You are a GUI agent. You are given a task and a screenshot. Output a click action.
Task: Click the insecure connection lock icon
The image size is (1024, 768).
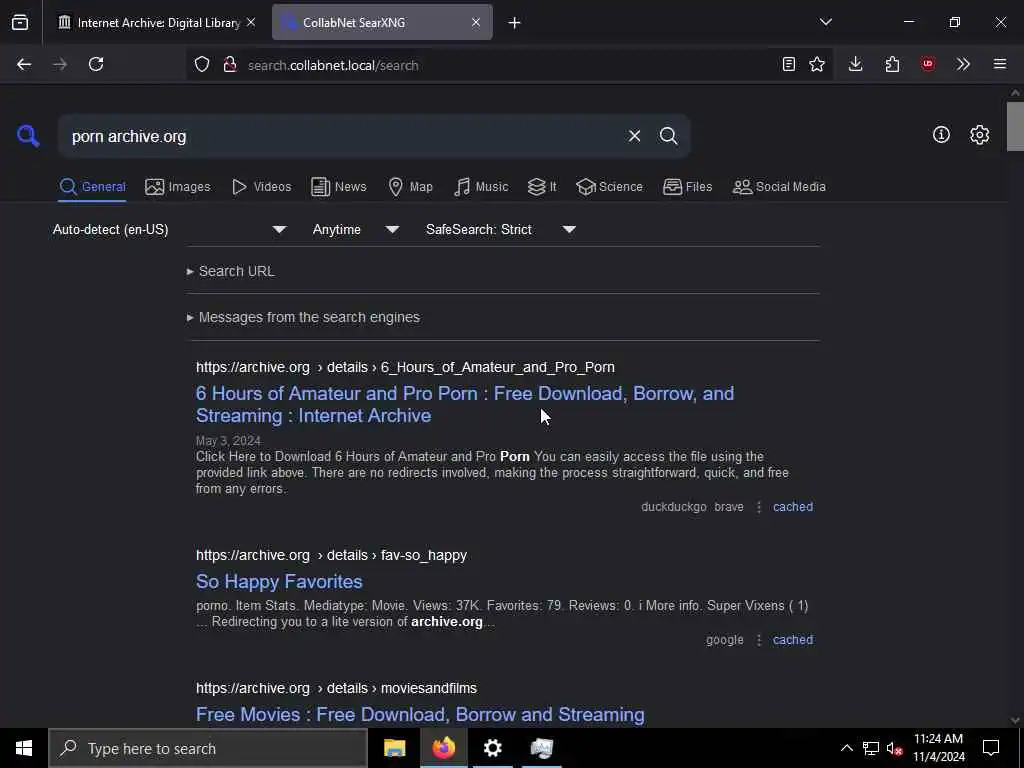tap(230, 64)
